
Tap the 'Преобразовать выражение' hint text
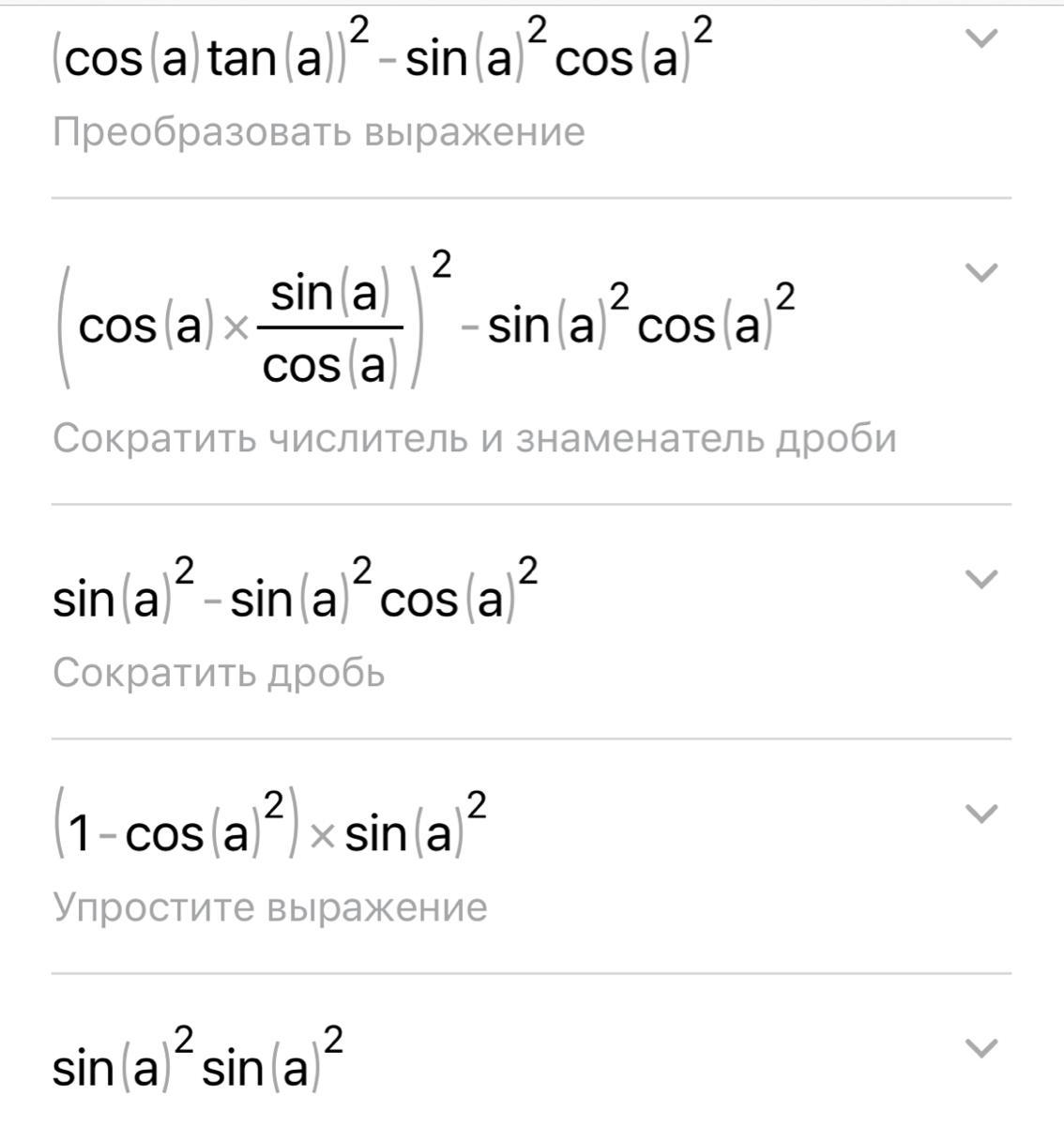click(x=318, y=132)
